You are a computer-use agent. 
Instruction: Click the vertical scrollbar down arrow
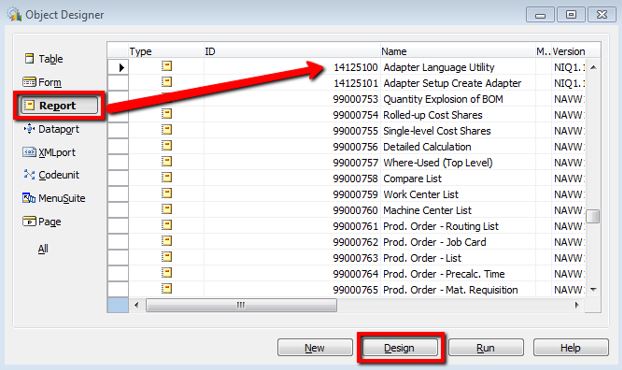593,290
